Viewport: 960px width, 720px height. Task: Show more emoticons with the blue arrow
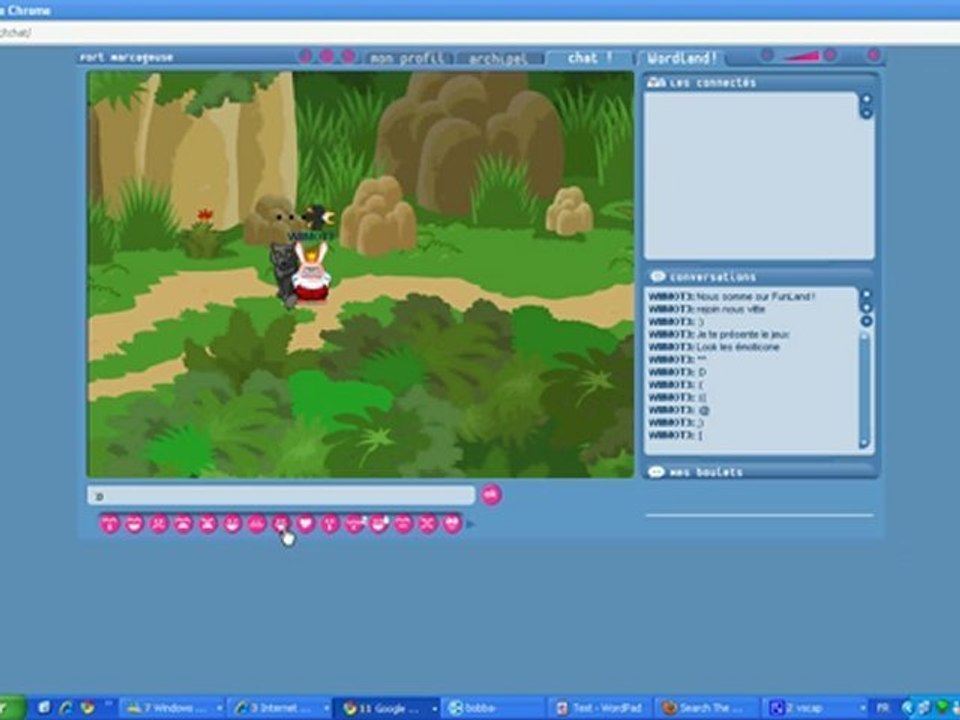coord(470,524)
